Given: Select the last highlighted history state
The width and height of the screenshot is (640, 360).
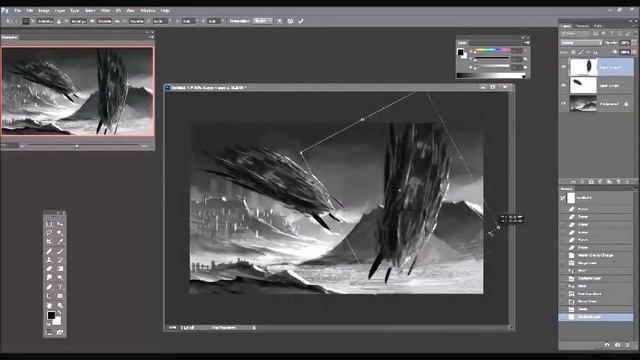Looking at the screenshot, I should click(596, 317).
